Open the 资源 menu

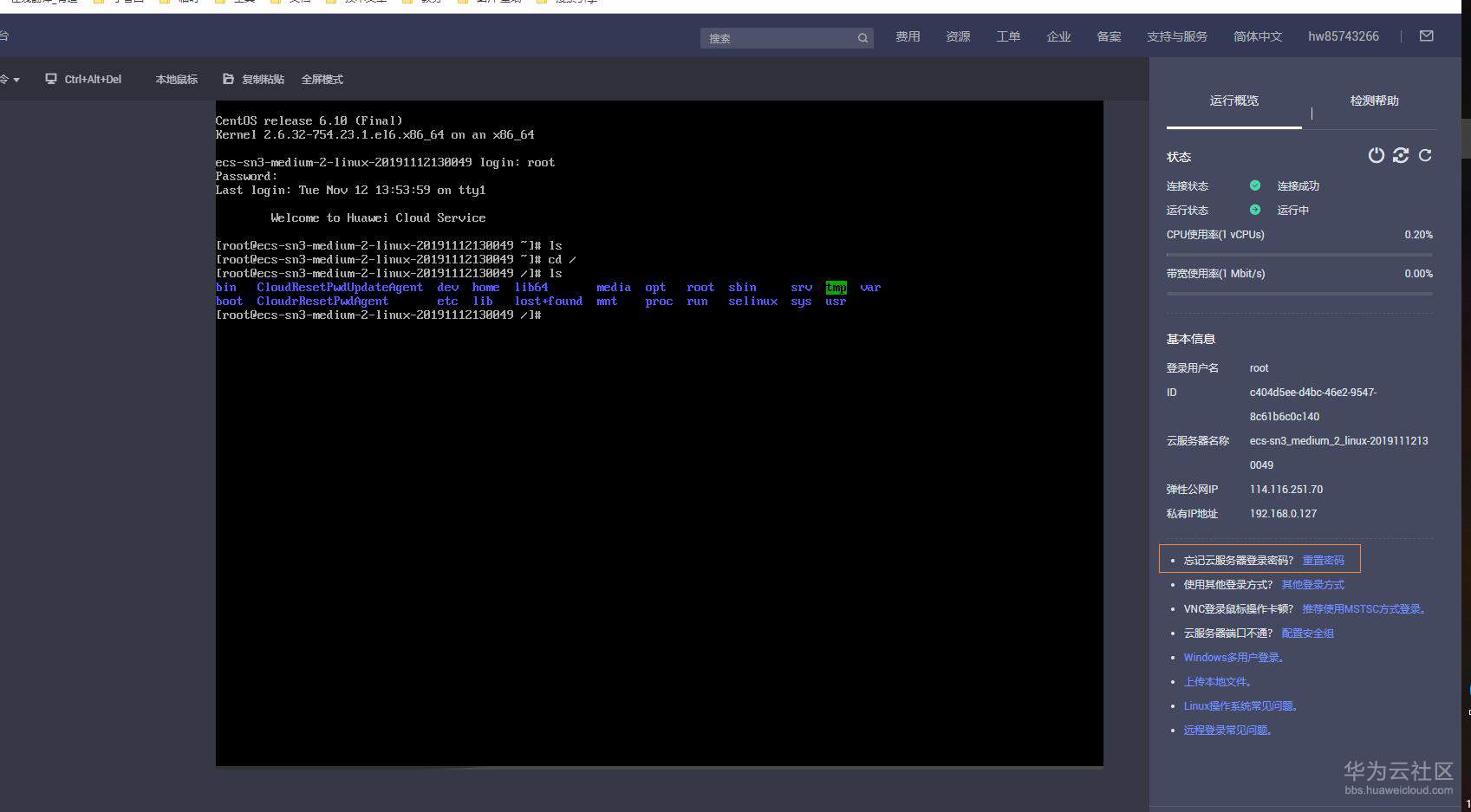(x=958, y=36)
